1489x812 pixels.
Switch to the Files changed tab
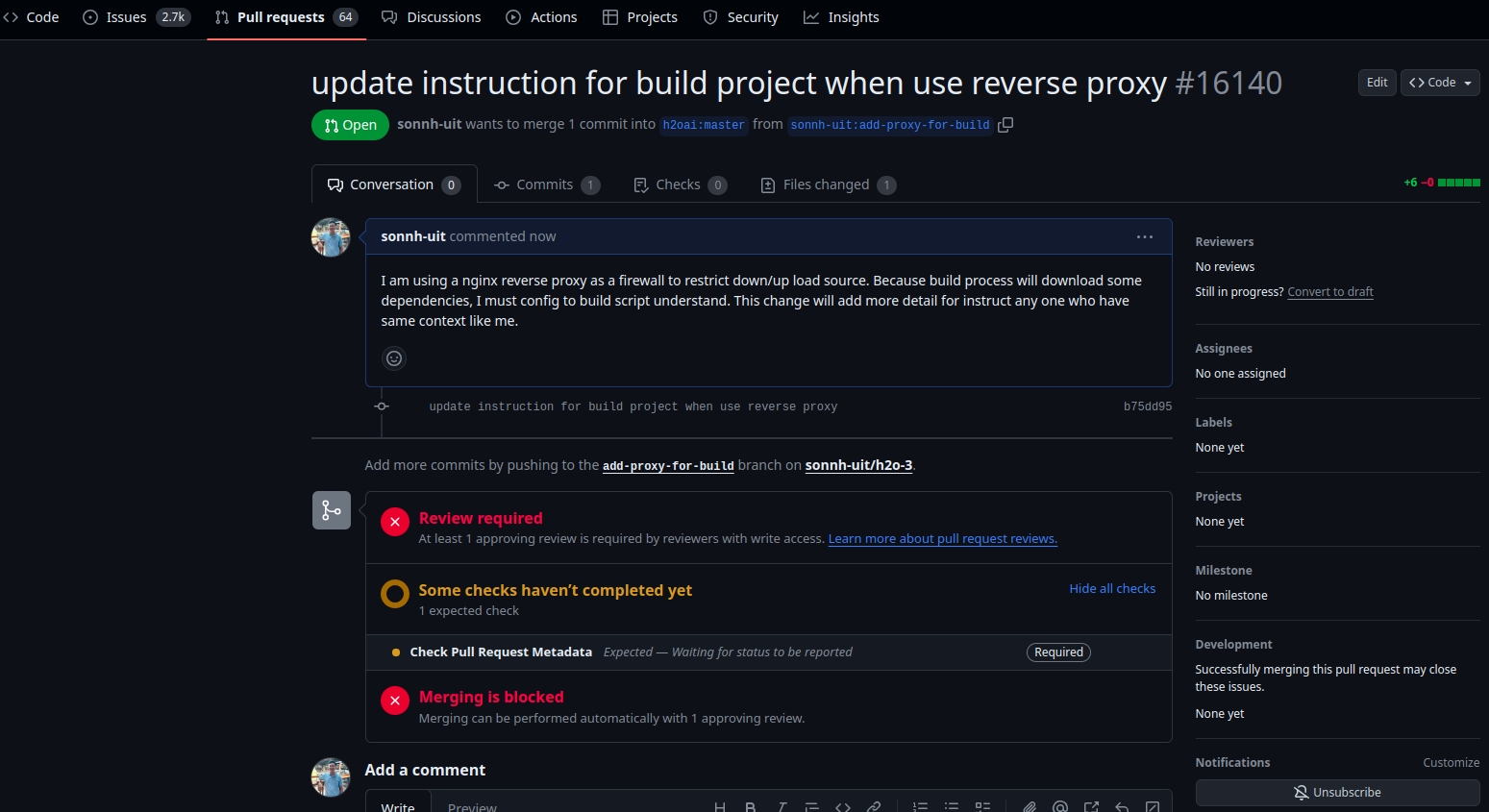point(827,185)
